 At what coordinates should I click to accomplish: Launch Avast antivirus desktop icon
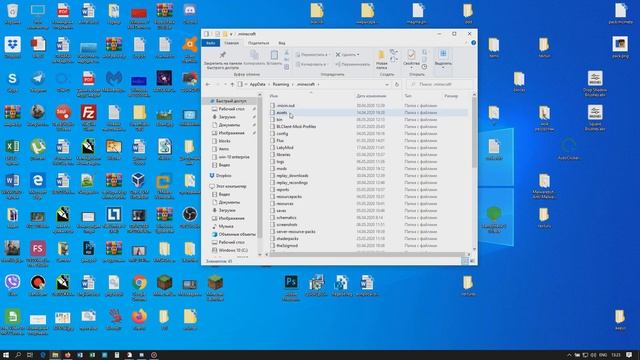point(190,49)
